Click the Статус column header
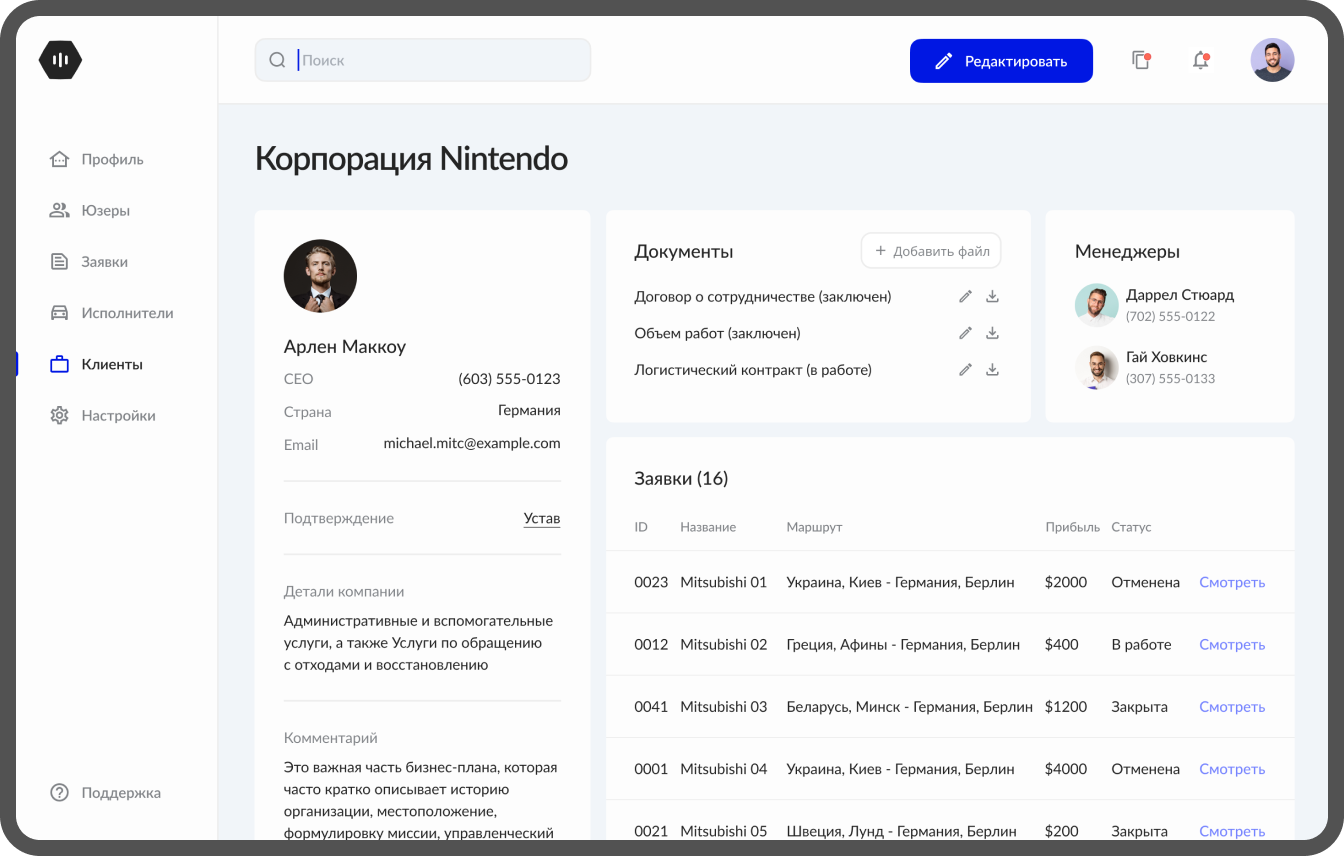1344x856 pixels. click(1132, 527)
